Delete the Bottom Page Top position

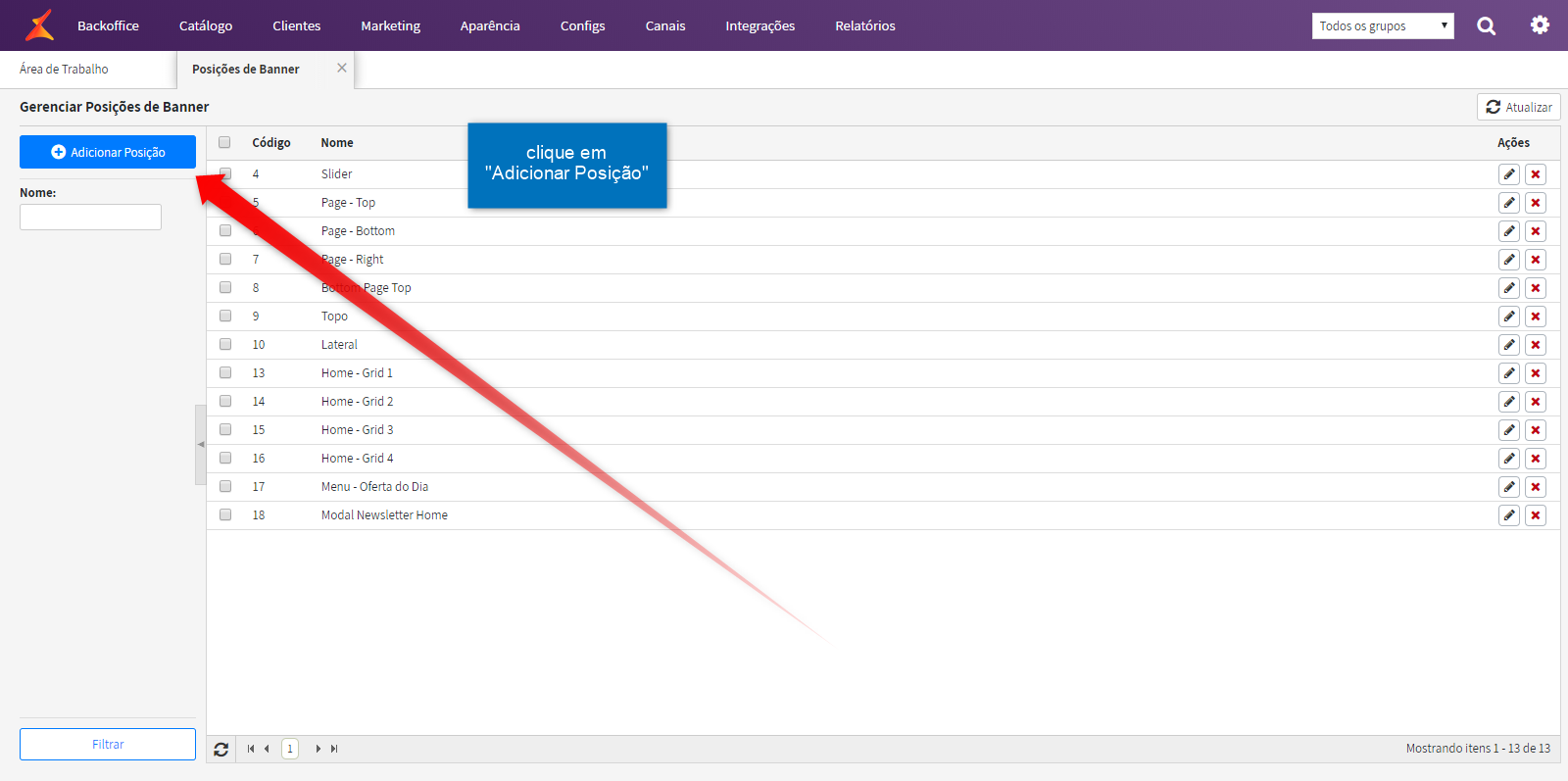pos(1536,288)
